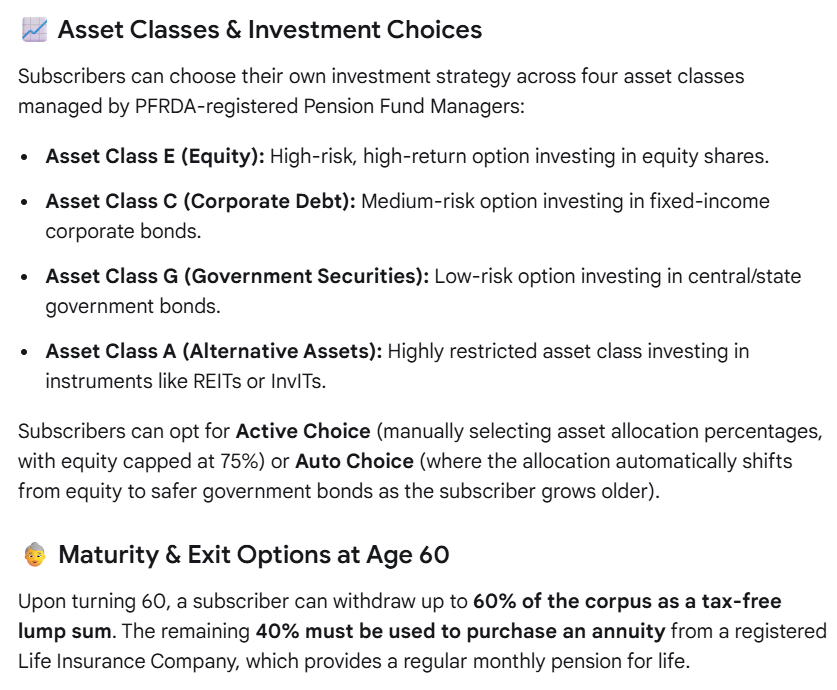Click the 'PFRDA-registered Pension Fund Managers' text
This screenshot has height=690, width=837.
point(329,106)
